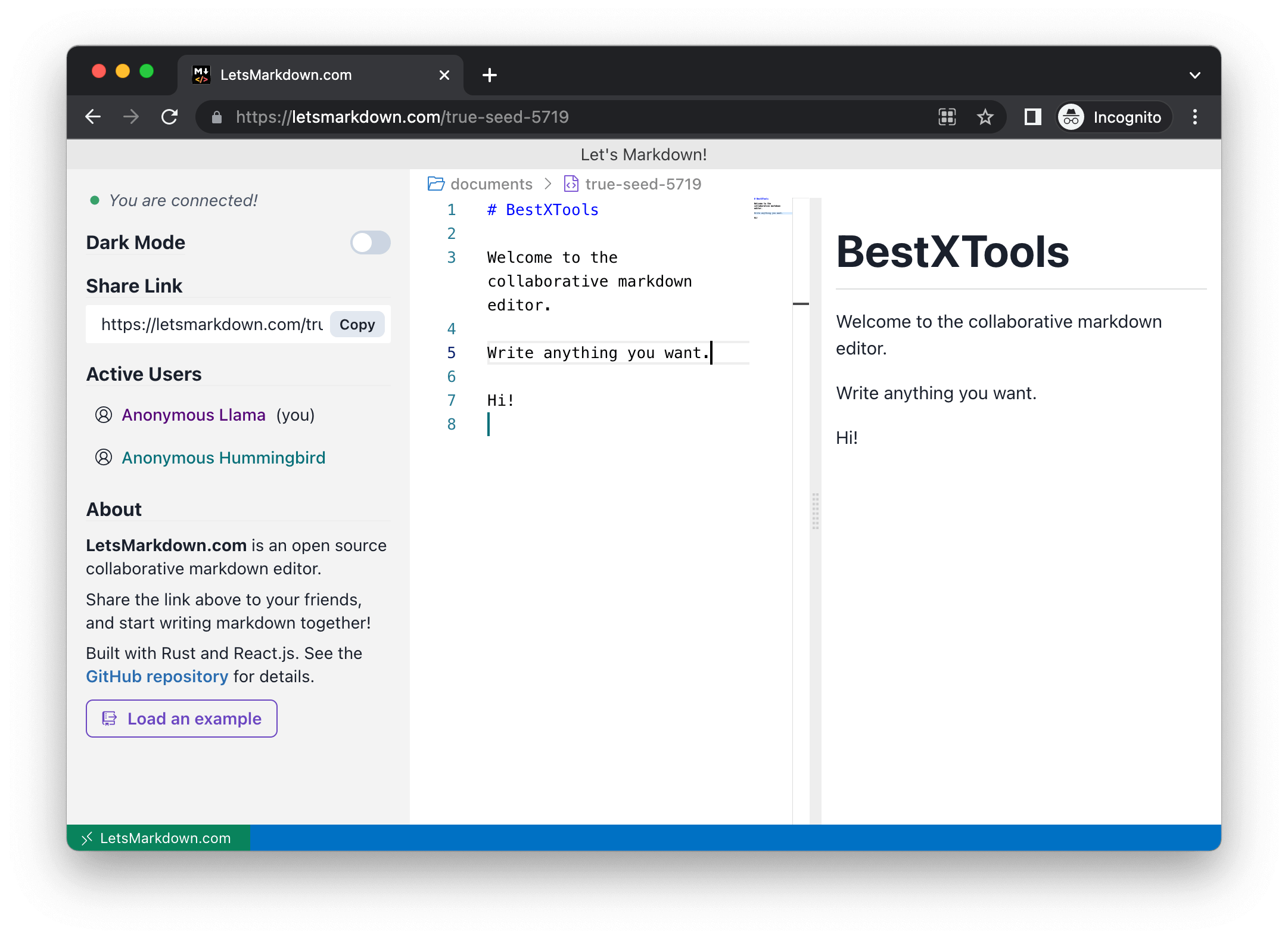Go forward in browser history
Viewport: 1288px width, 939px height.
131,117
